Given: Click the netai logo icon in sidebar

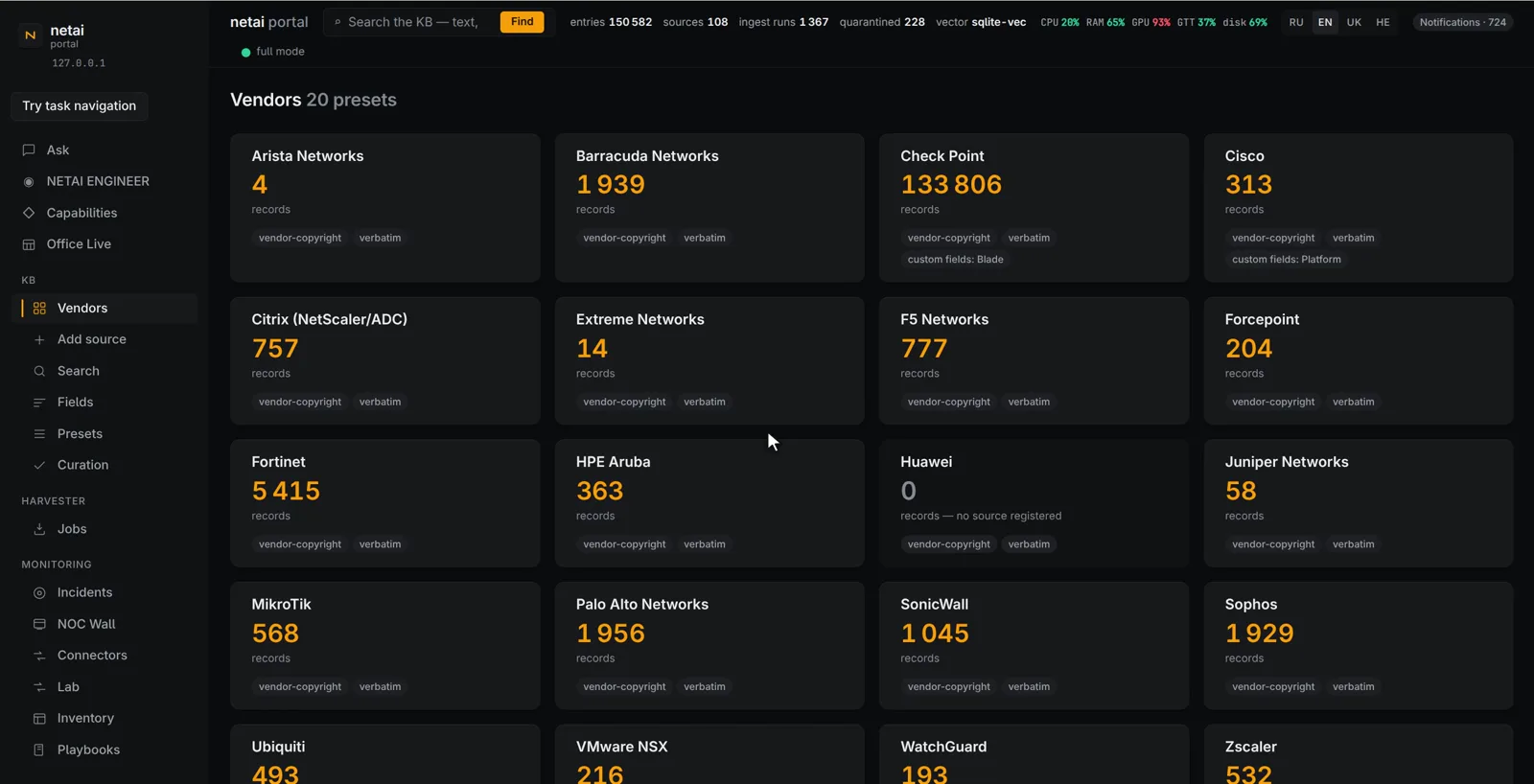Looking at the screenshot, I should 30,35.
